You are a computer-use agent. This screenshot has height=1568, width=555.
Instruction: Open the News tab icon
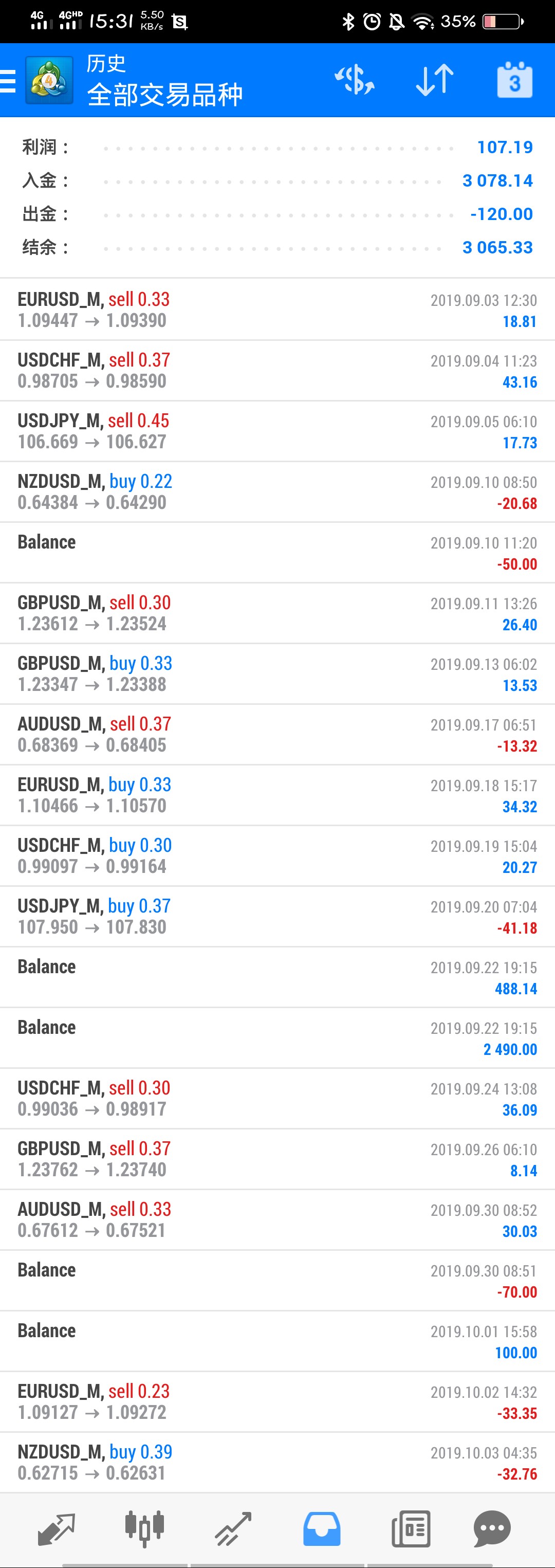click(411, 1528)
